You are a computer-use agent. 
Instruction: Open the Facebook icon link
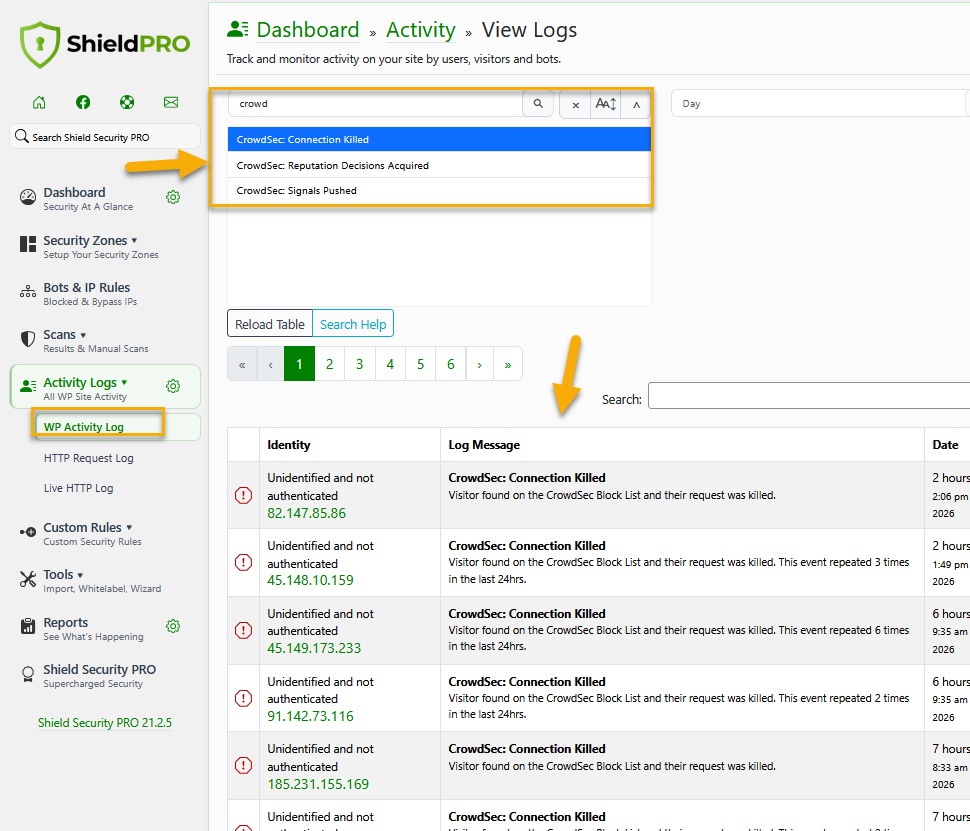tap(83, 102)
